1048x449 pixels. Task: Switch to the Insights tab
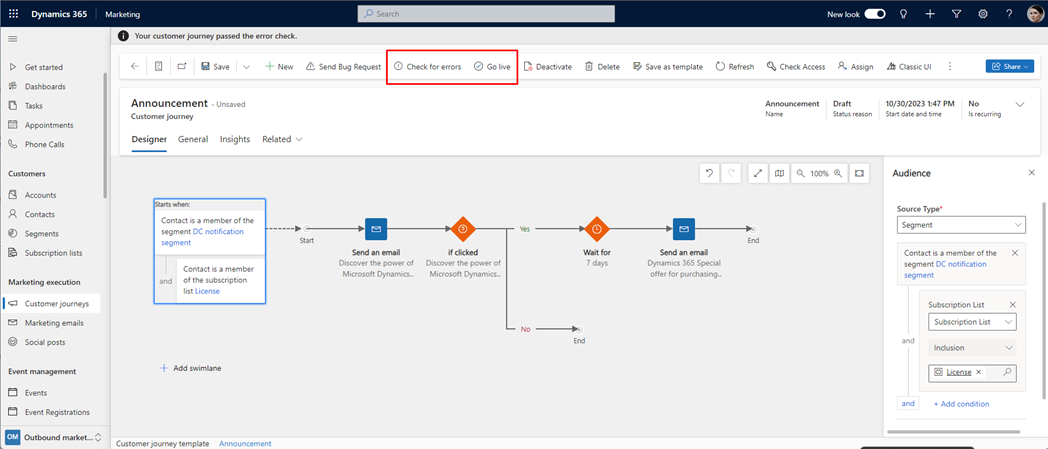click(x=235, y=139)
